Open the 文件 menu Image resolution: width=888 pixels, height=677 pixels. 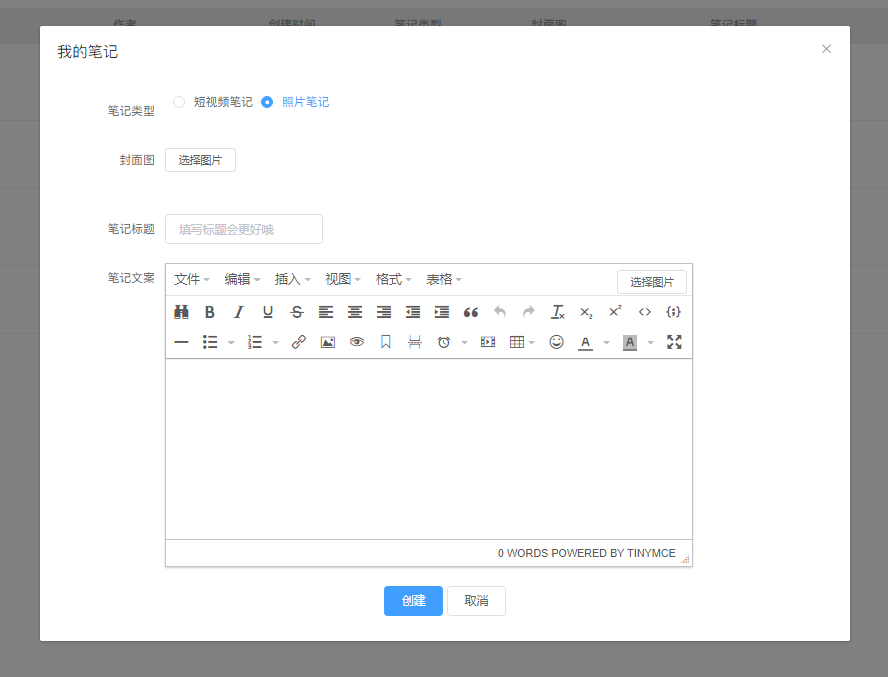tap(191, 280)
